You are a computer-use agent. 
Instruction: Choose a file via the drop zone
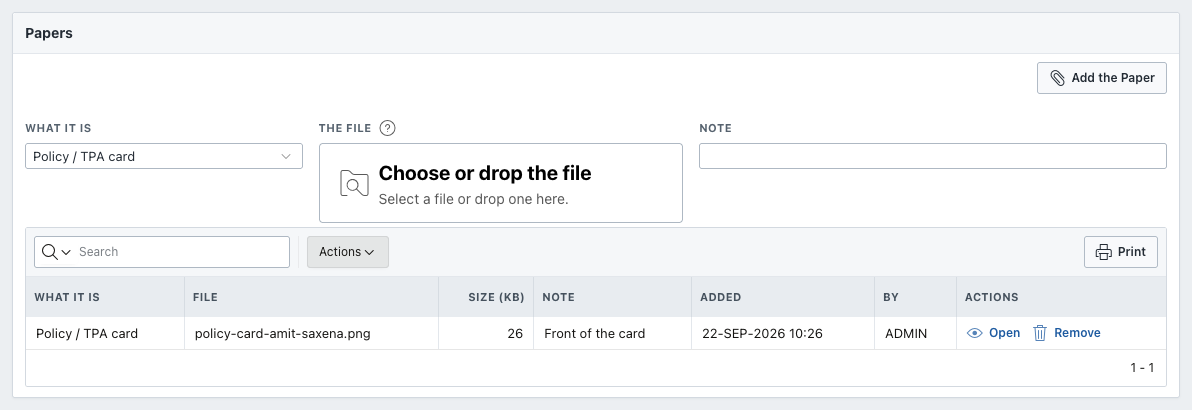[x=501, y=183]
